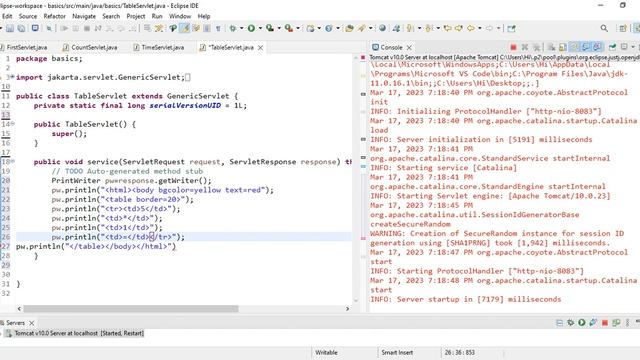
Task: Open the Debug launch button
Action: (x=232, y=28)
